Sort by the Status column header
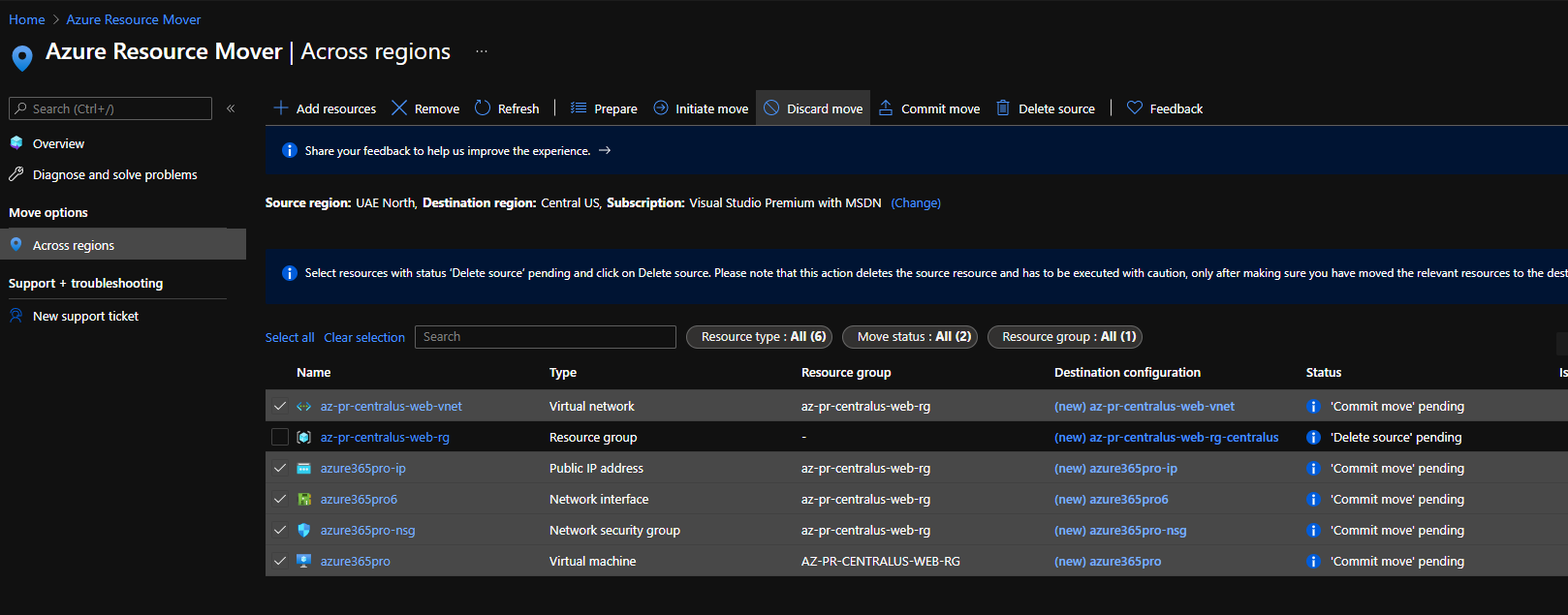 1324,373
